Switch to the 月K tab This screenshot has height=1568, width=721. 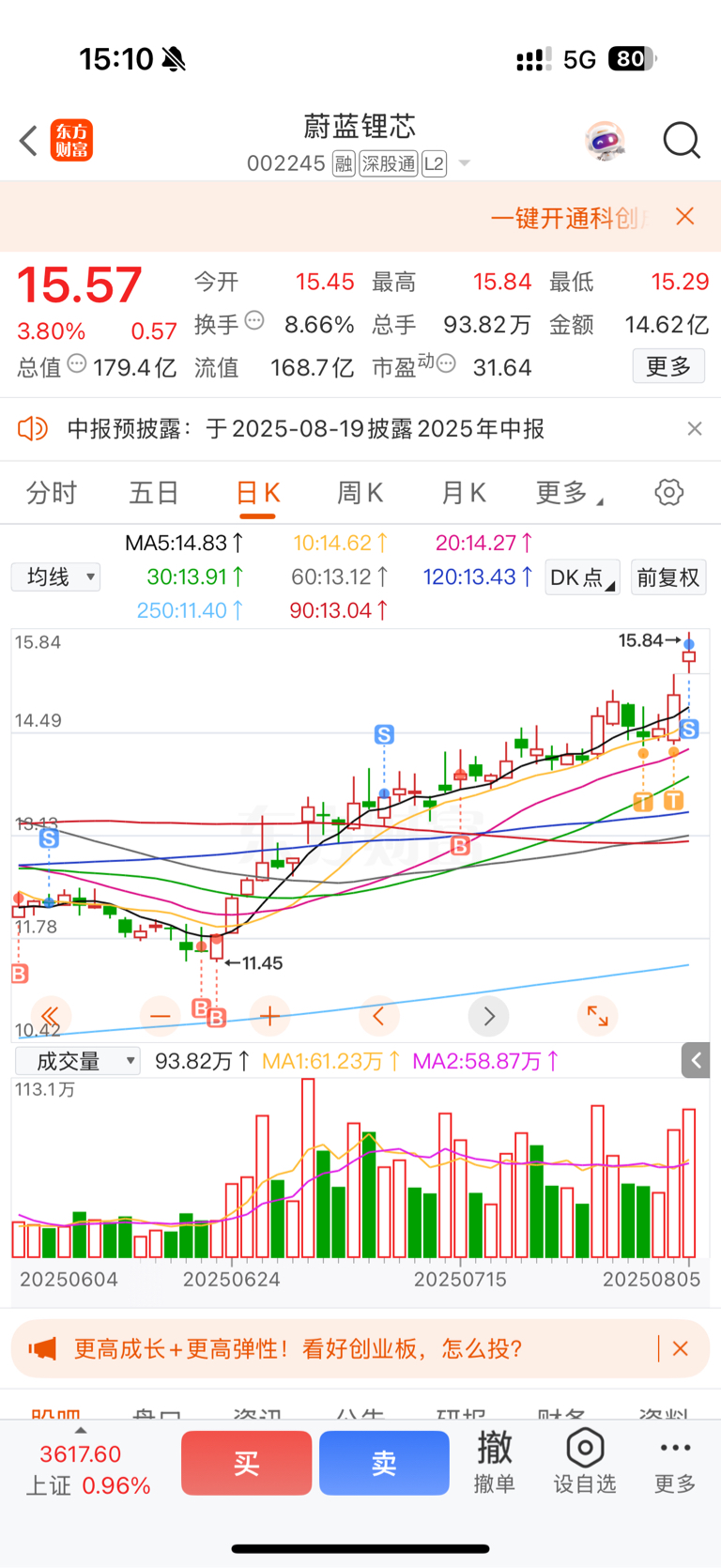pos(464,492)
